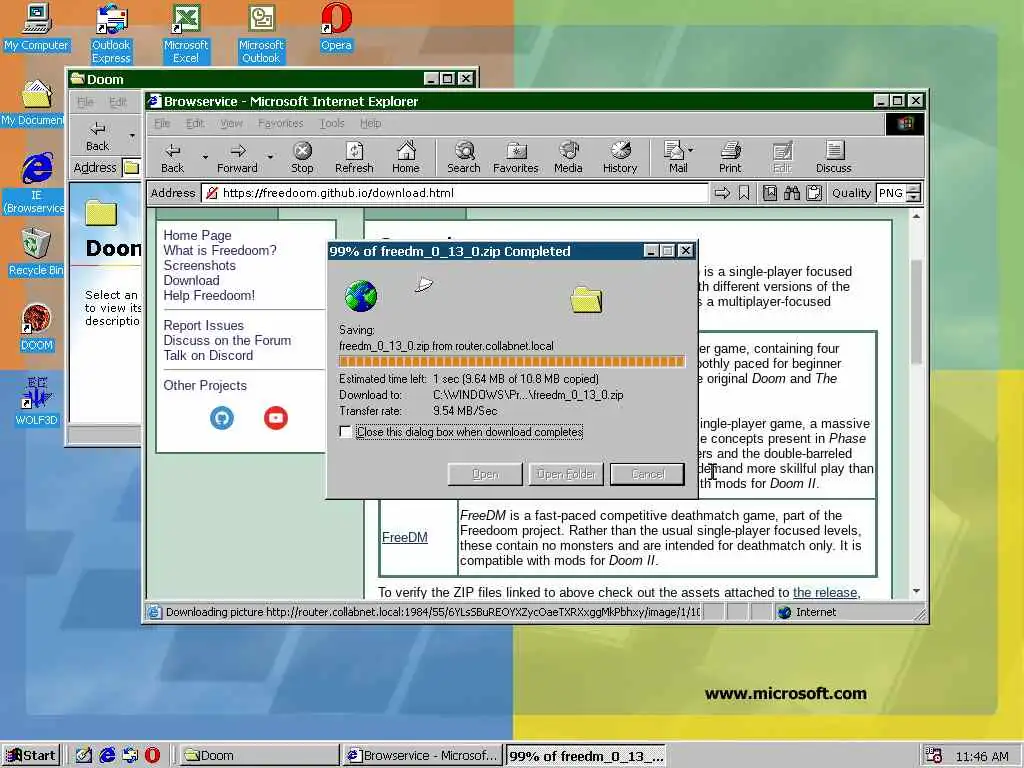Click 'What is Freedoom?' sidebar link
The height and width of the screenshot is (768, 1024).
click(219, 250)
